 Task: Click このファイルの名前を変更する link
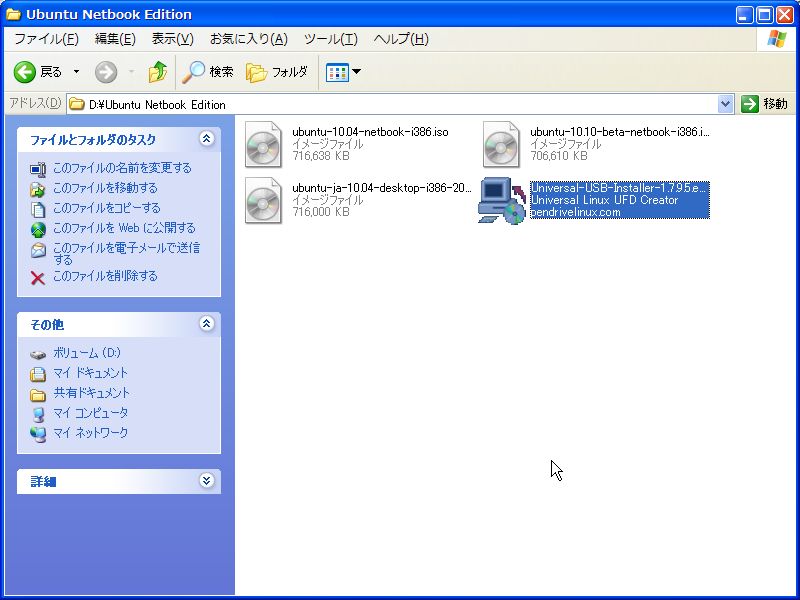click(x=122, y=168)
